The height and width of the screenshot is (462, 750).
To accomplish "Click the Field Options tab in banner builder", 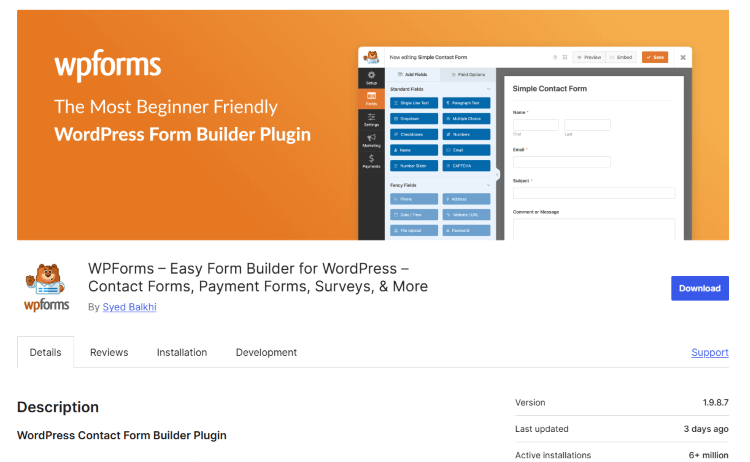I will (468, 75).
